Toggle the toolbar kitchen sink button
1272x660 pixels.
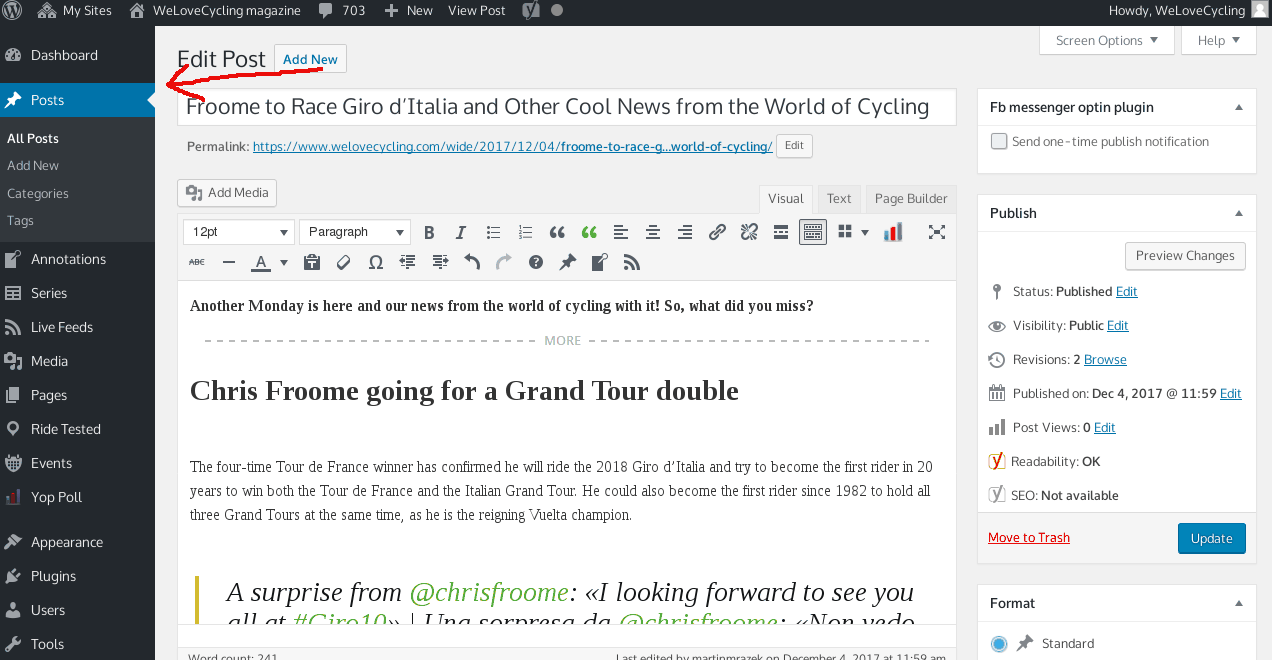813,232
